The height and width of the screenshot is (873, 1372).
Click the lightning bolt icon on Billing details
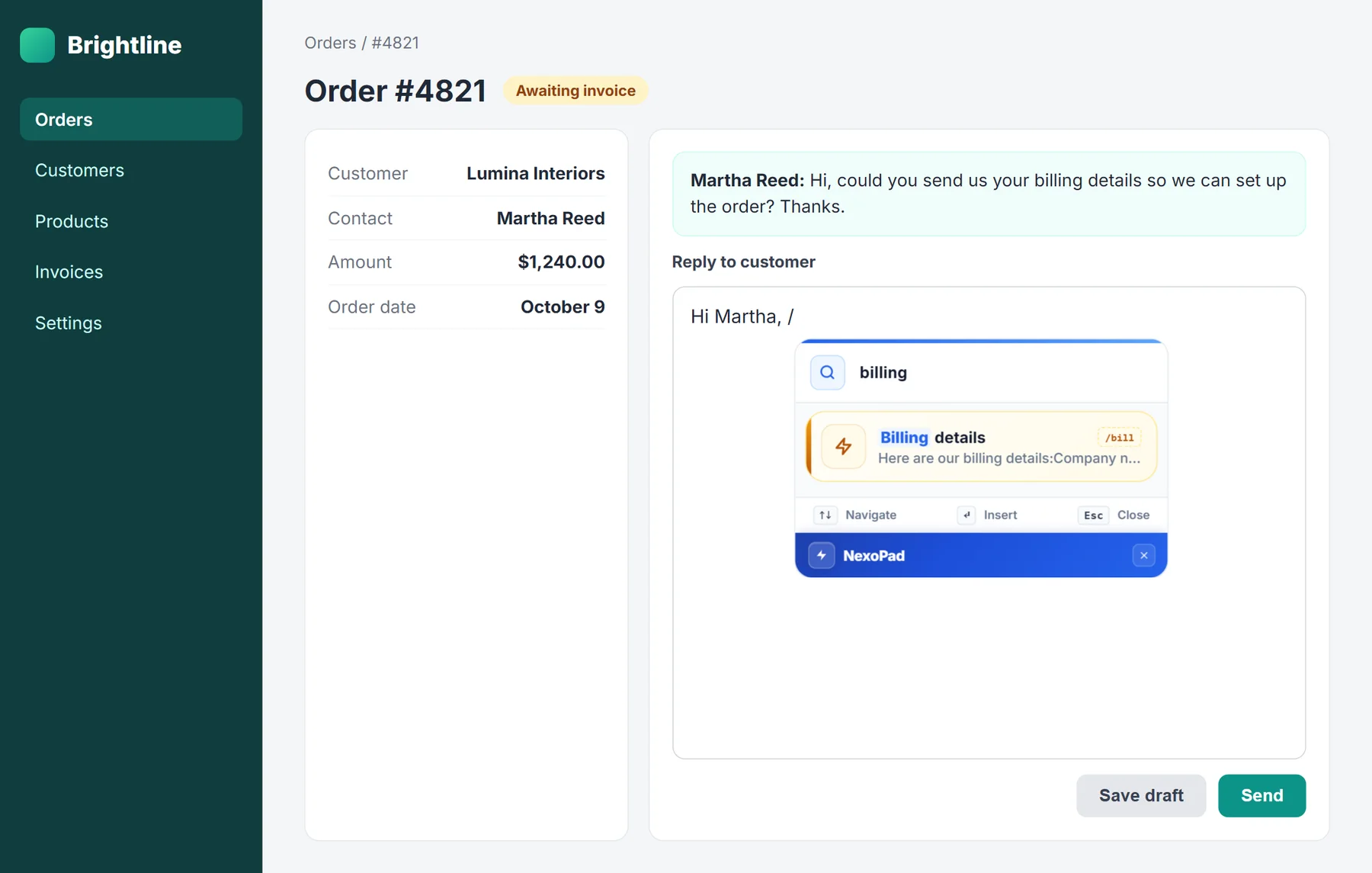pos(843,447)
